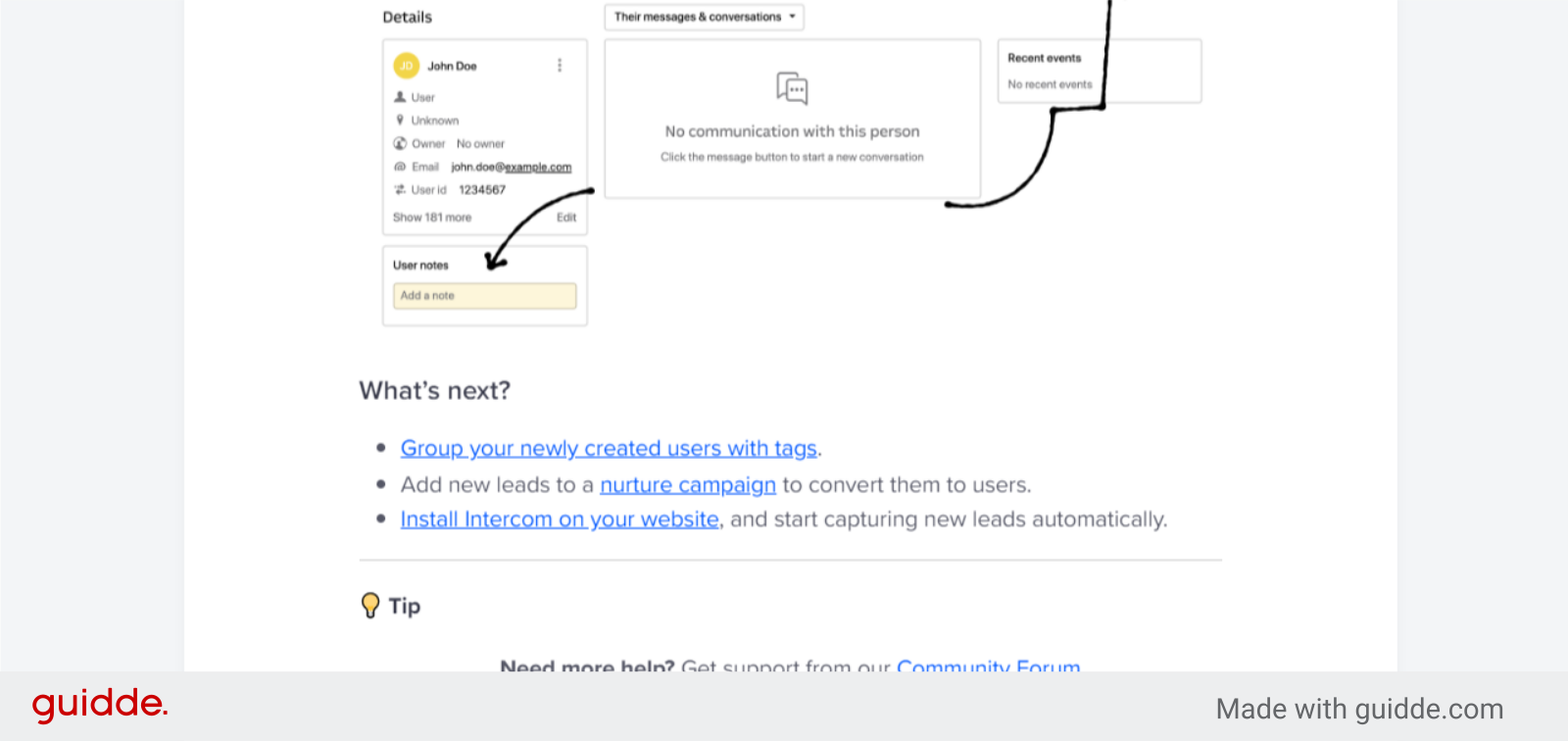Click Edit on the John Doe details card

565,218
